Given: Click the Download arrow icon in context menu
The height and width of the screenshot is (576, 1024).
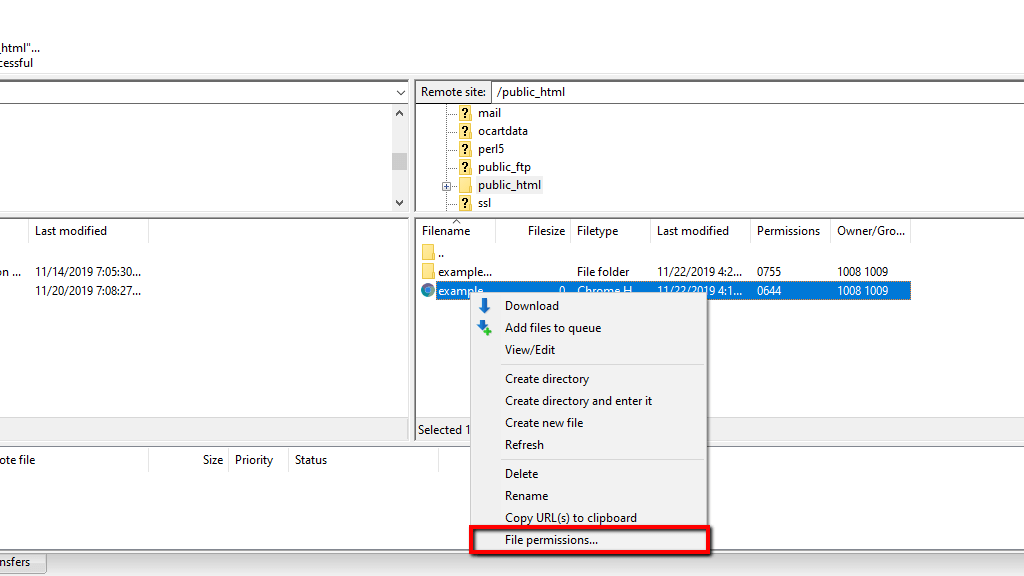Looking at the screenshot, I should 485,305.
